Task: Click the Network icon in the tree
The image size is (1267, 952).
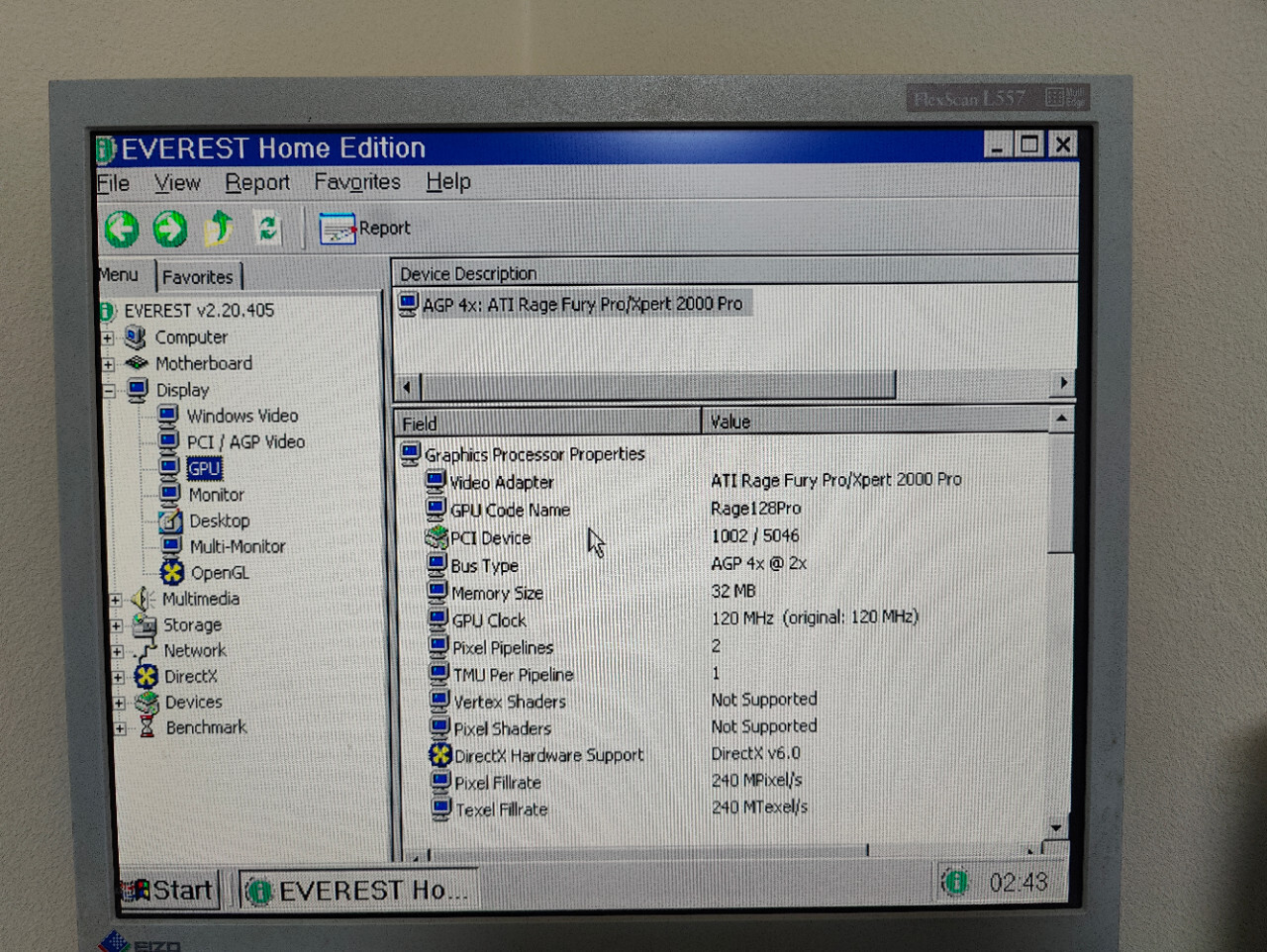Action: [146, 650]
